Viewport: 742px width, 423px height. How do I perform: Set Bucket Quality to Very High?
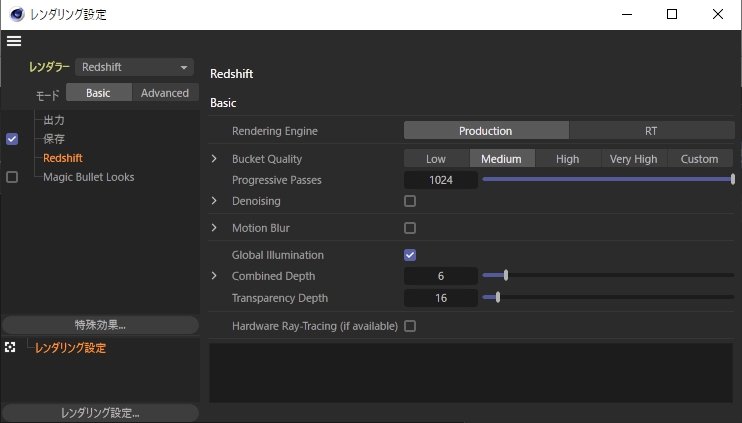634,159
